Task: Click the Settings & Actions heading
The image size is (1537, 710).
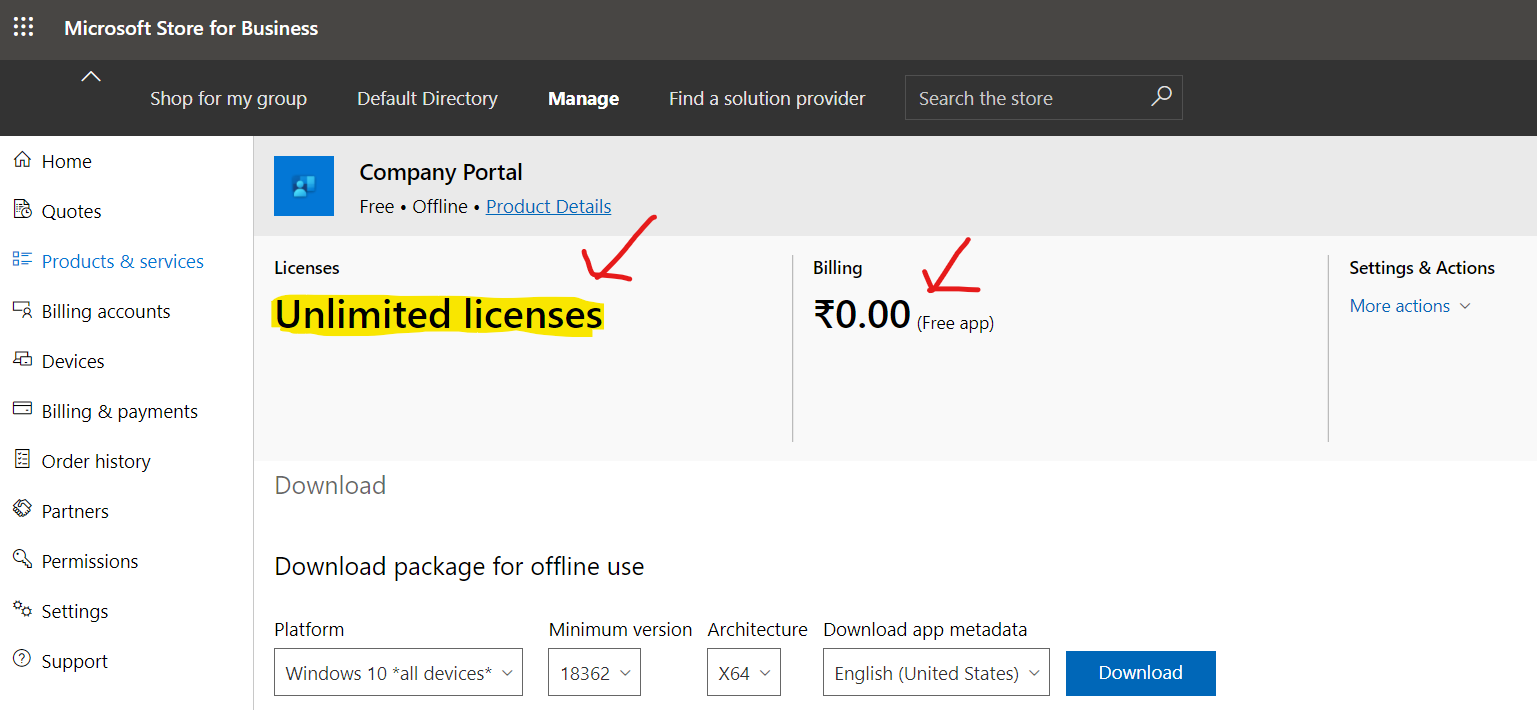Action: (1422, 268)
